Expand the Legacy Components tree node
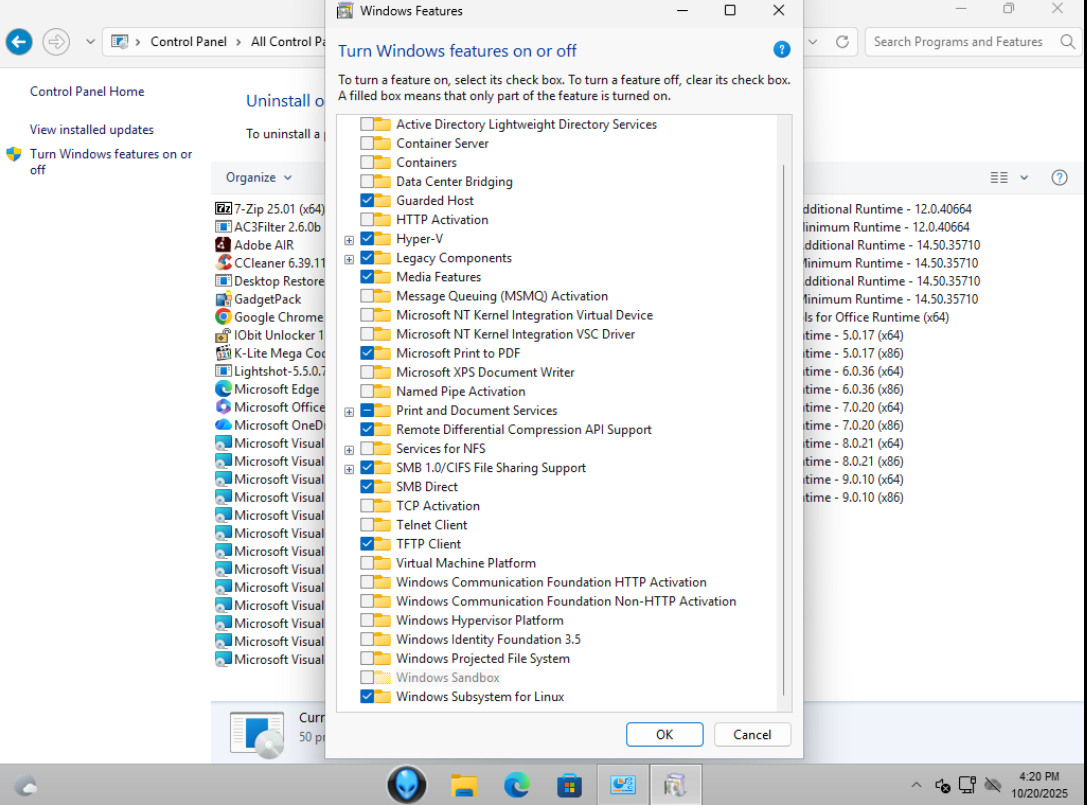The height and width of the screenshot is (805, 1087). pyautogui.click(x=349, y=259)
